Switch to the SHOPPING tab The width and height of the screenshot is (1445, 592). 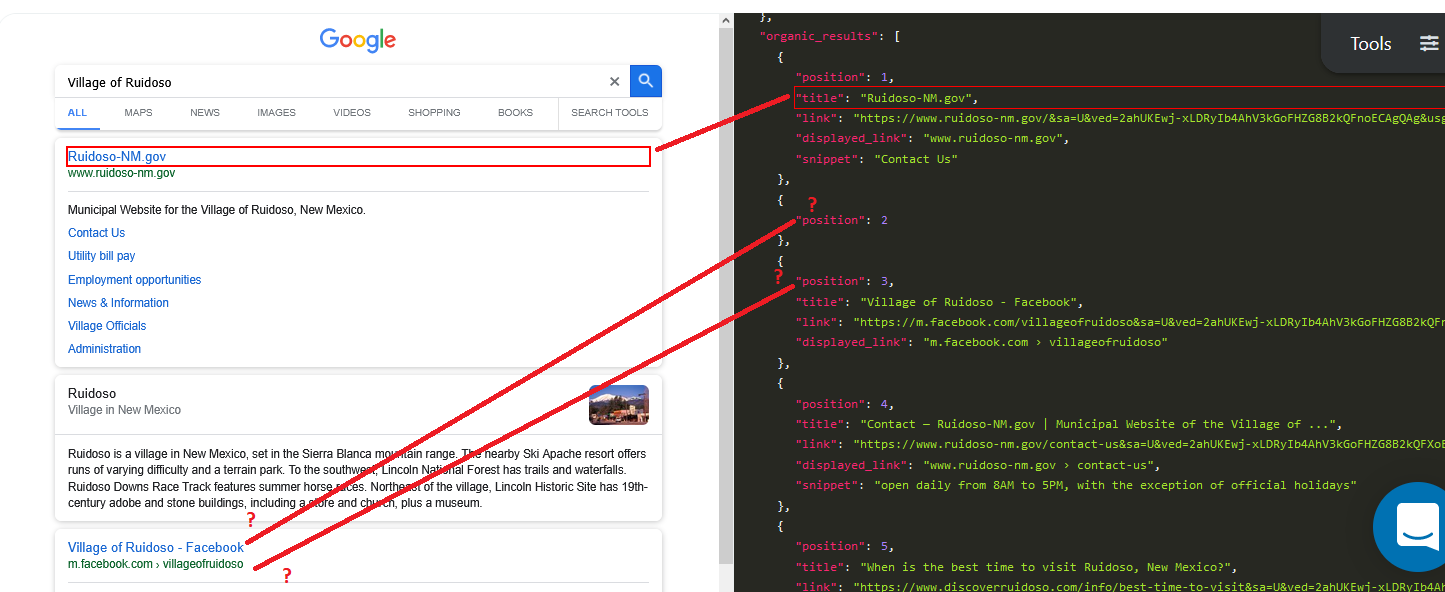pyautogui.click(x=434, y=112)
